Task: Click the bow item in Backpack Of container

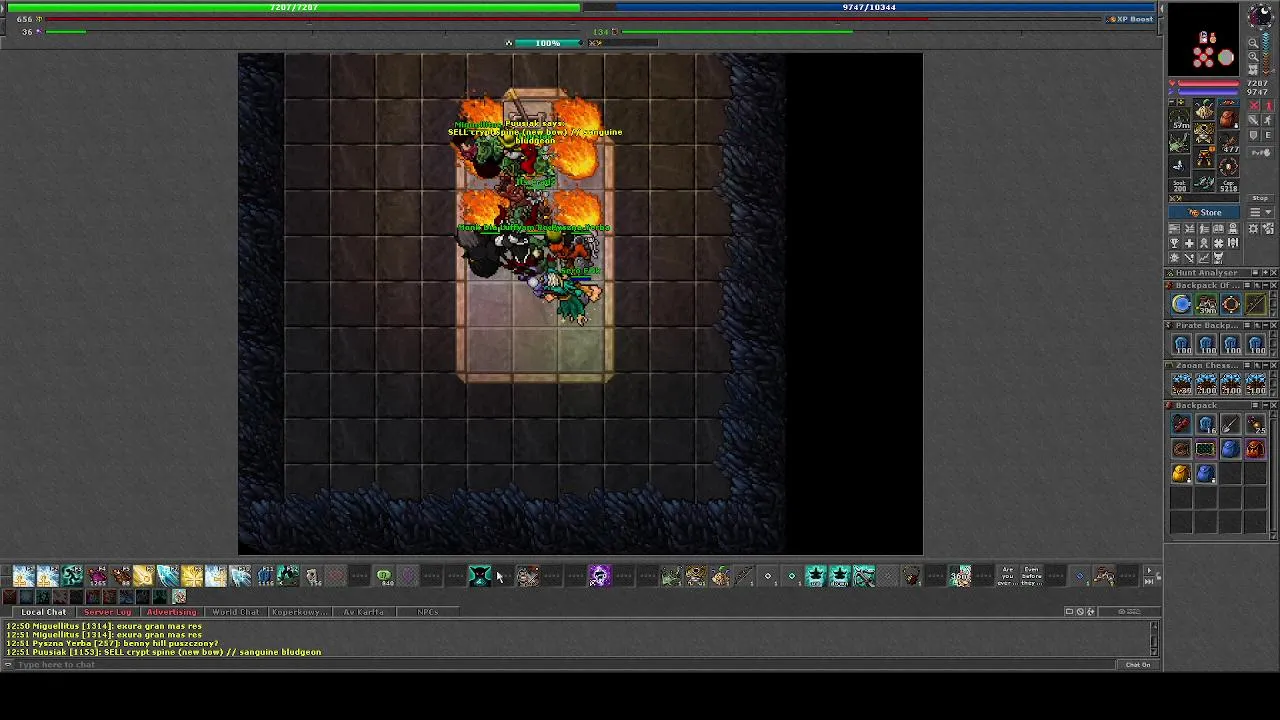Action: pos(1255,304)
